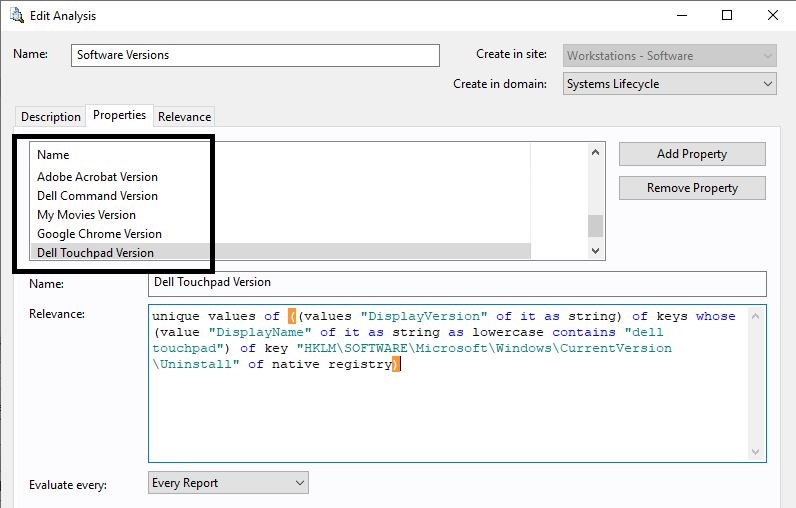Click the Edit Analysis window icon
Image resolution: width=796 pixels, height=508 pixels.
point(17,15)
